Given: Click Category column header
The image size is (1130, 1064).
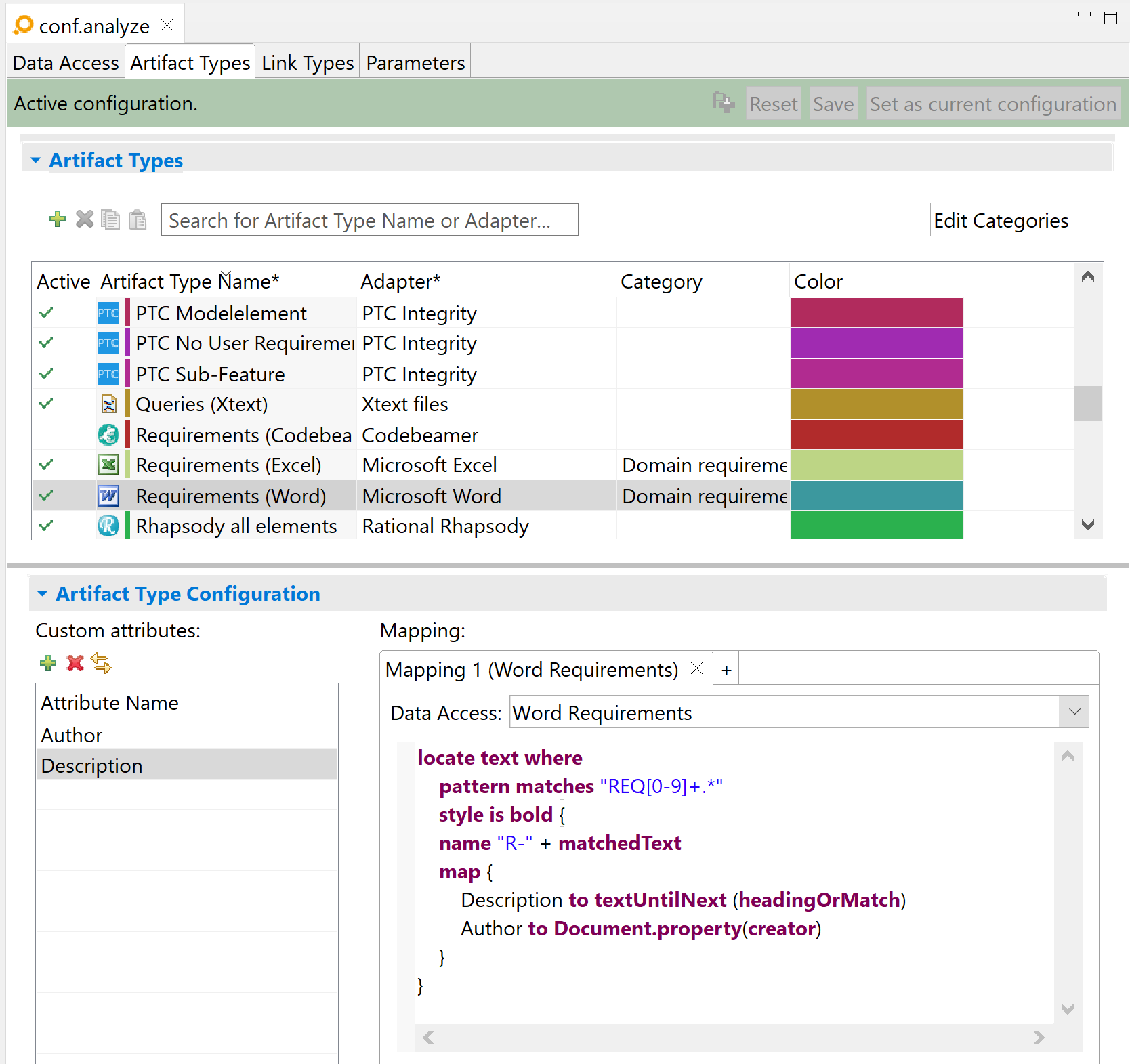Looking at the screenshot, I should (703, 281).
